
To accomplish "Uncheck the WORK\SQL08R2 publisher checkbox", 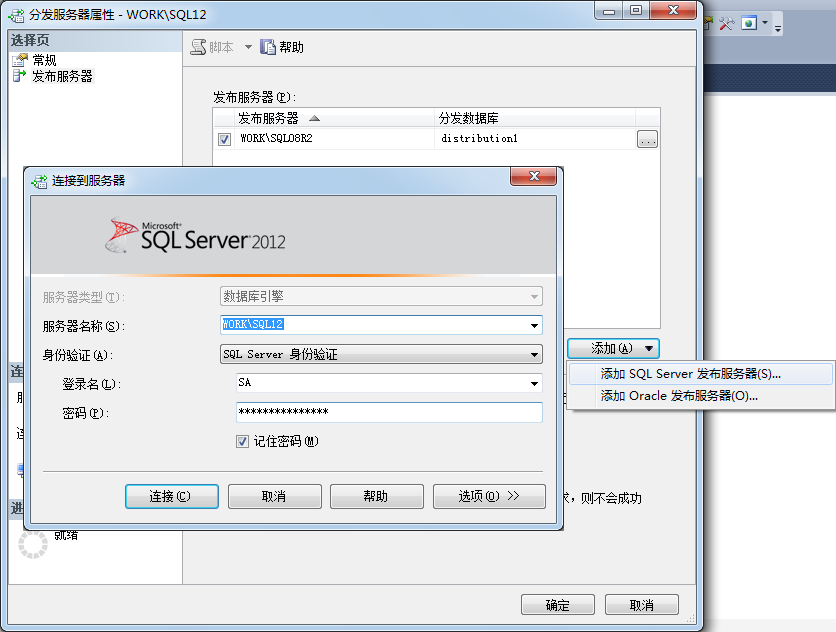I will (x=224, y=139).
